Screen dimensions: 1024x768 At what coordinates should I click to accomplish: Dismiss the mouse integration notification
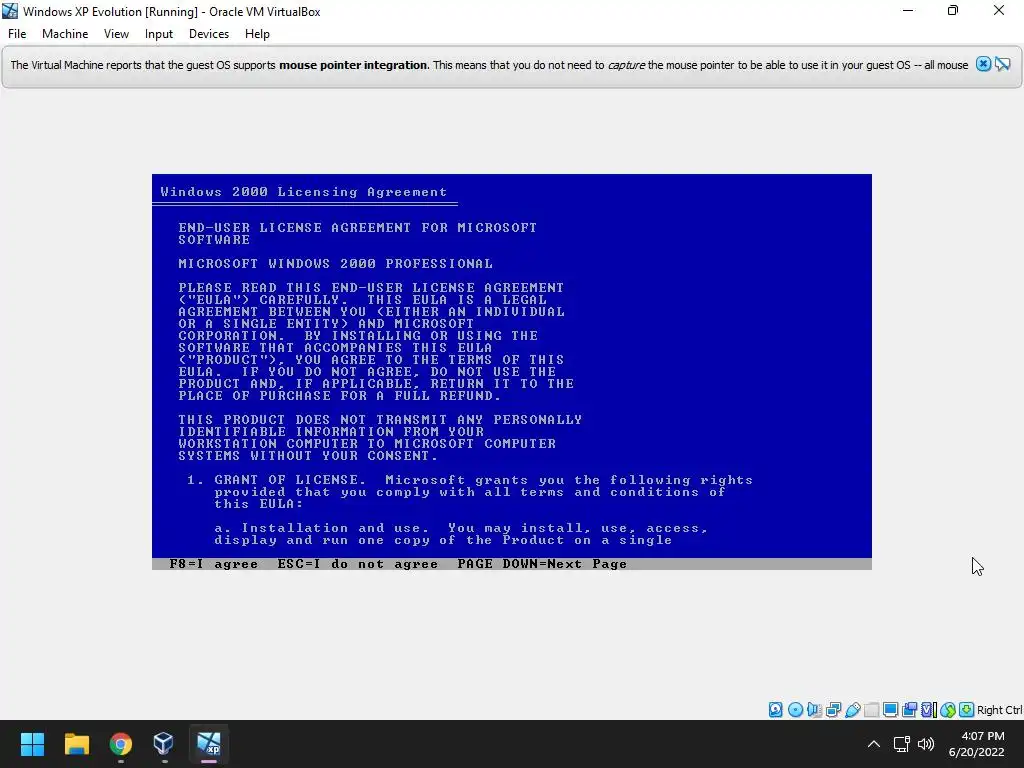[x=984, y=64]
